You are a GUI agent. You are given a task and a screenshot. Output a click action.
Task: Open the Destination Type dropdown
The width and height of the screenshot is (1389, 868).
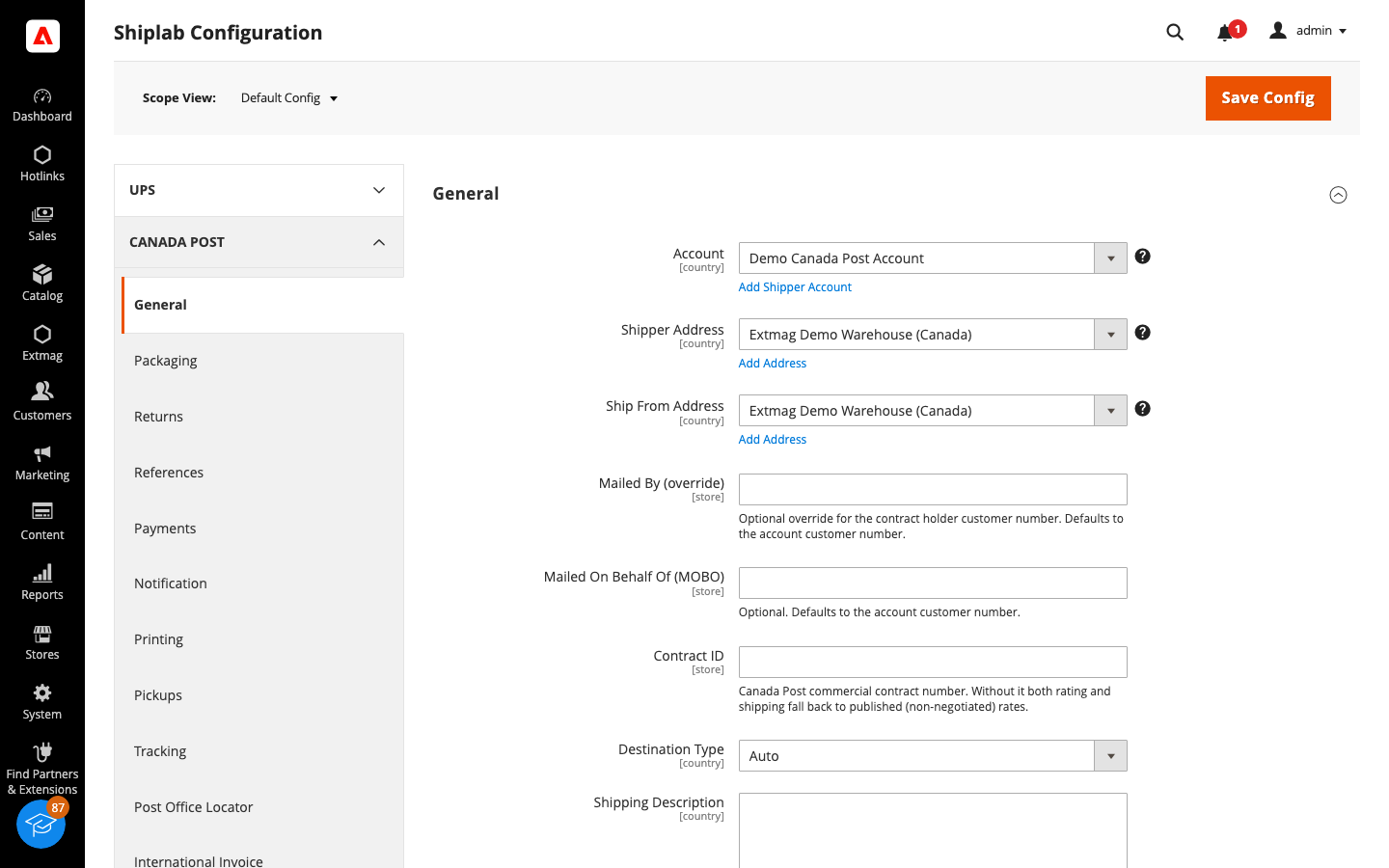(x=933, y=756)
